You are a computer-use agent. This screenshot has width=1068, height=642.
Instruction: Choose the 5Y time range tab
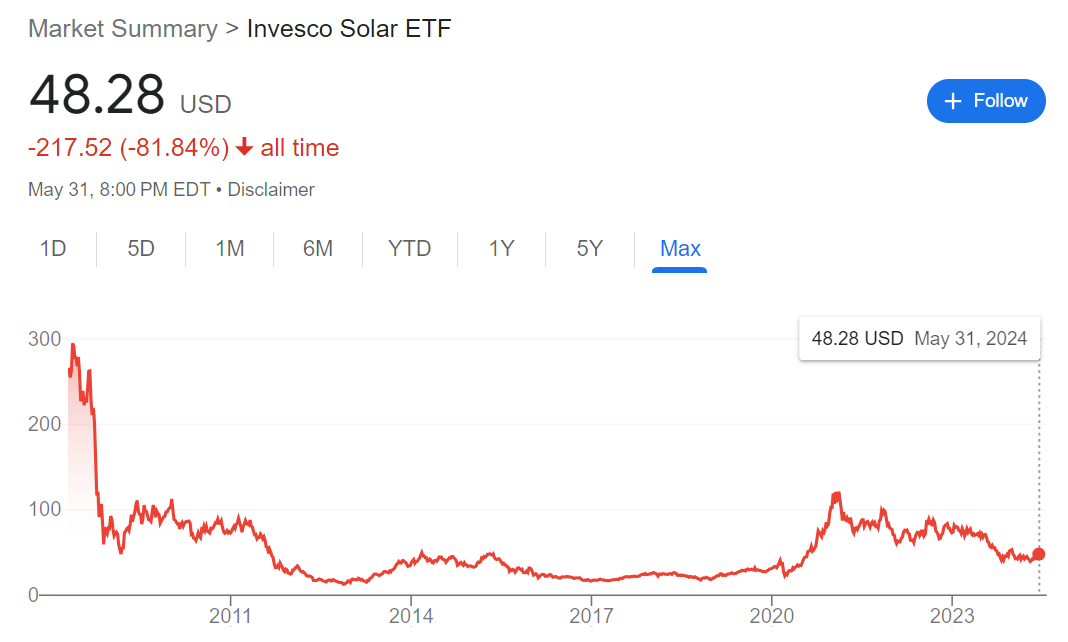[590, 249]
